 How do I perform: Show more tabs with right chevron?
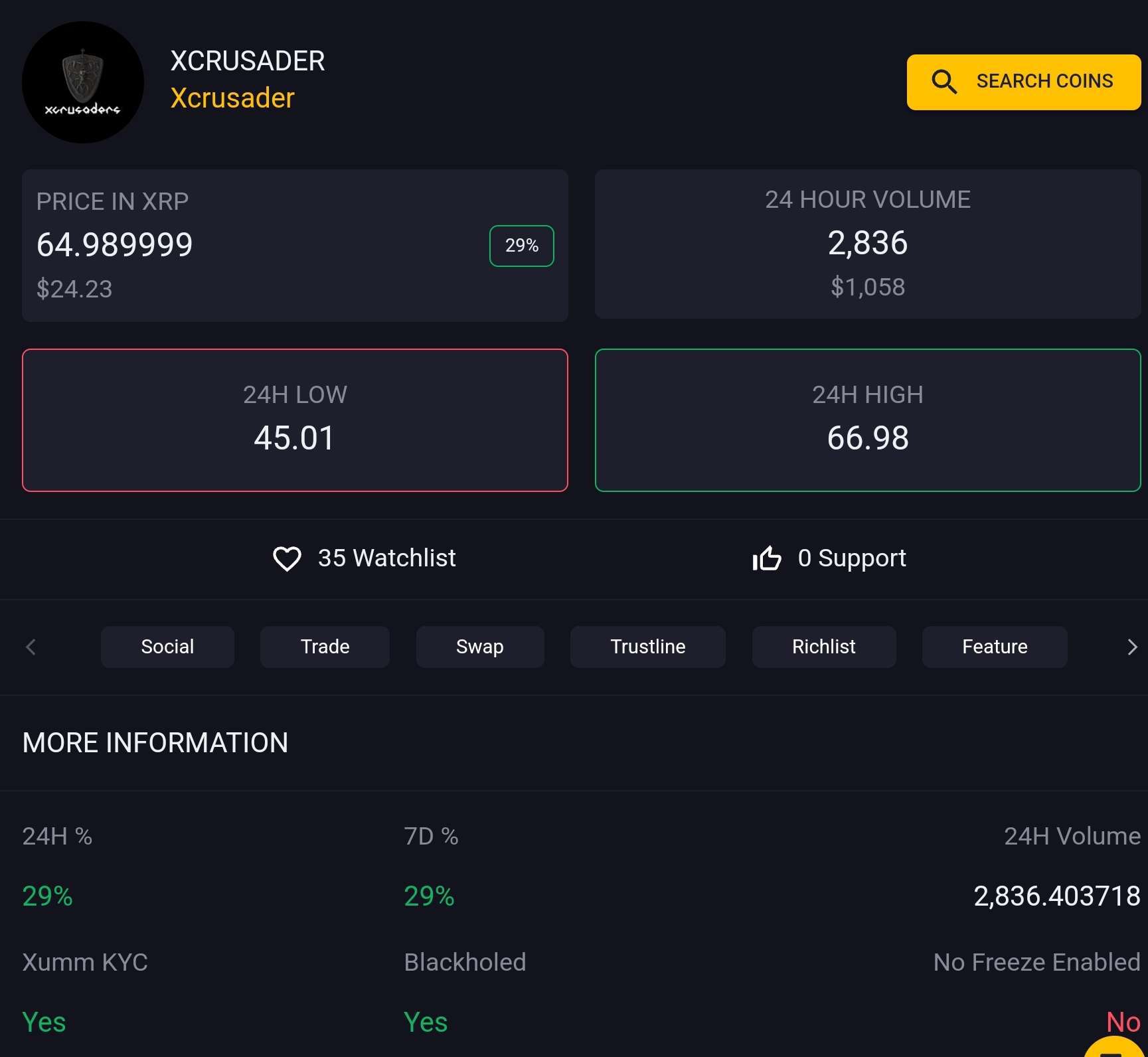click(1132, 647)
